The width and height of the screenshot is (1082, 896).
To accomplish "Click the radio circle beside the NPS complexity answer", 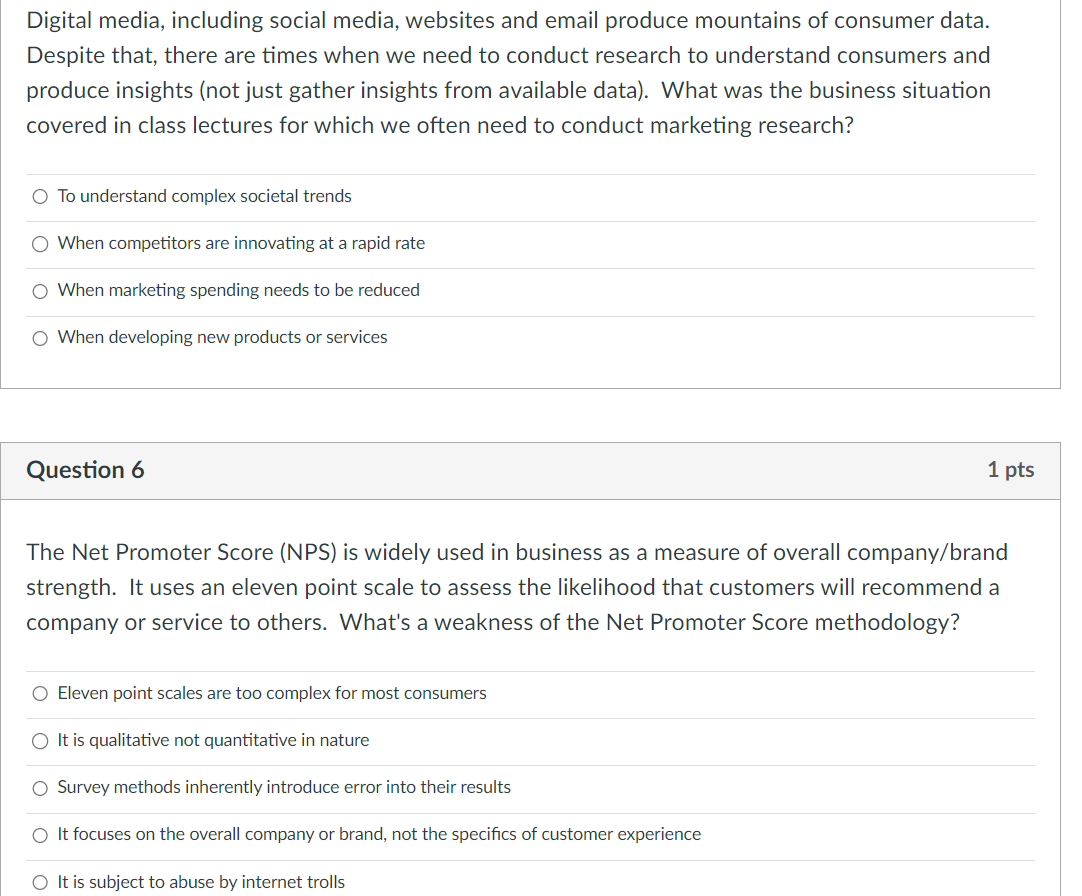I will point(39,693).
